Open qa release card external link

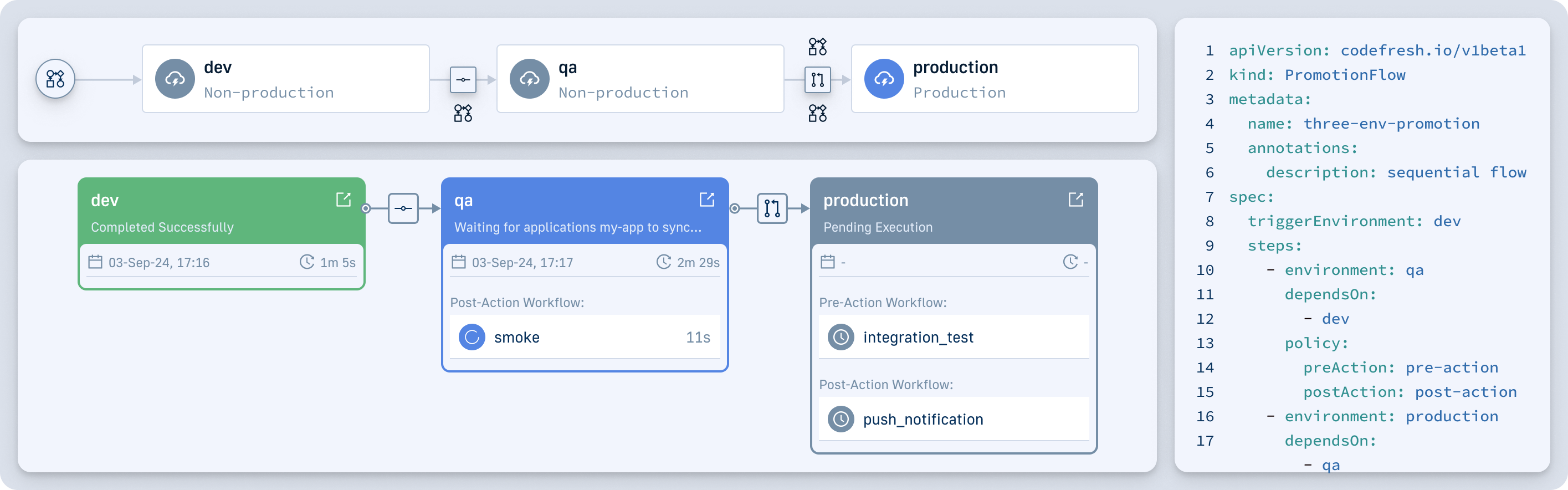(x=706, y=200)
